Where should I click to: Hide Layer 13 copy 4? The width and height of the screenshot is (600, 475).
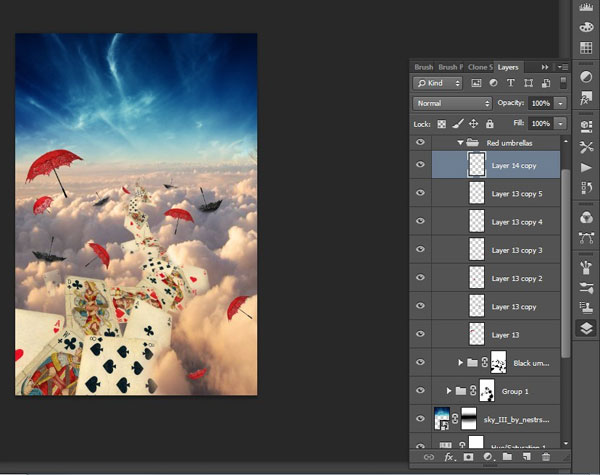[421, 221]
